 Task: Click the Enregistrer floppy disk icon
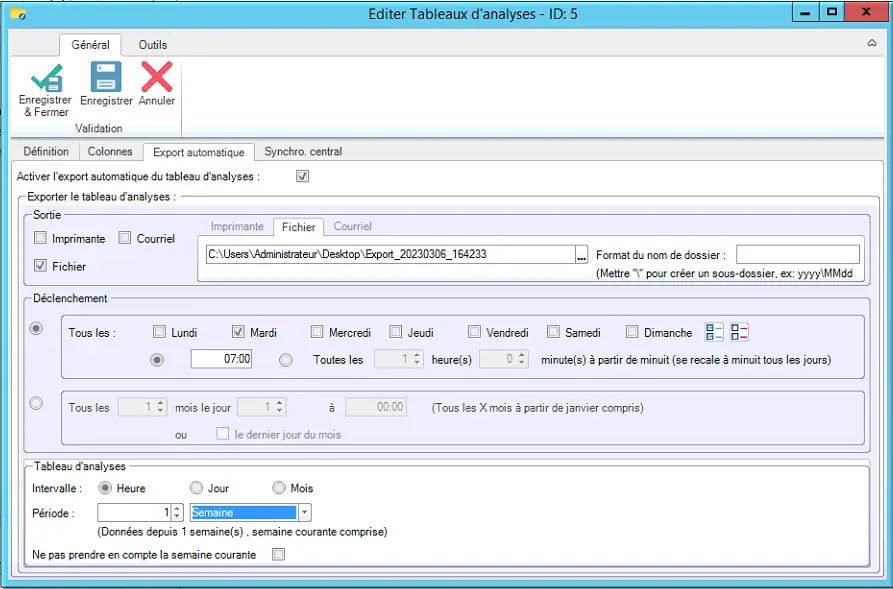[106, 77]
